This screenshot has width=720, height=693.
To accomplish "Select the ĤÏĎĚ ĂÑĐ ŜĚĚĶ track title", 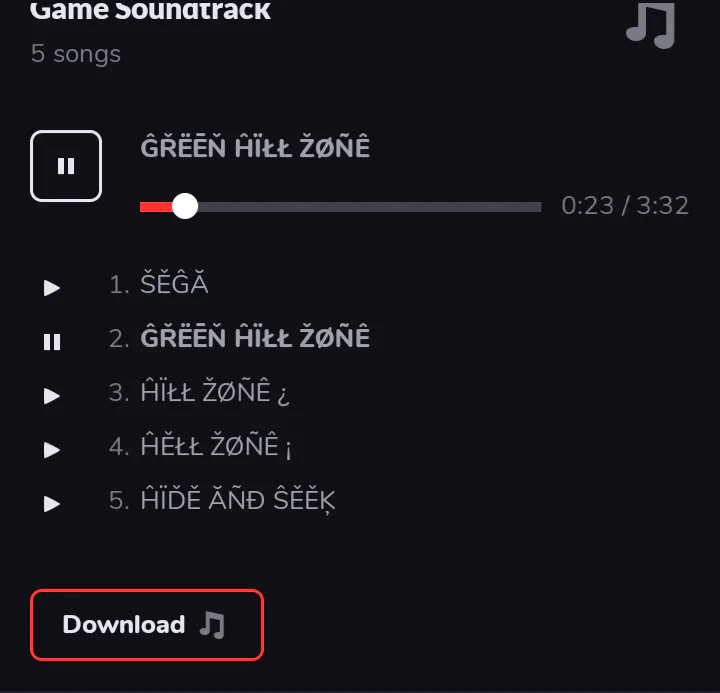I will (238, 500).
